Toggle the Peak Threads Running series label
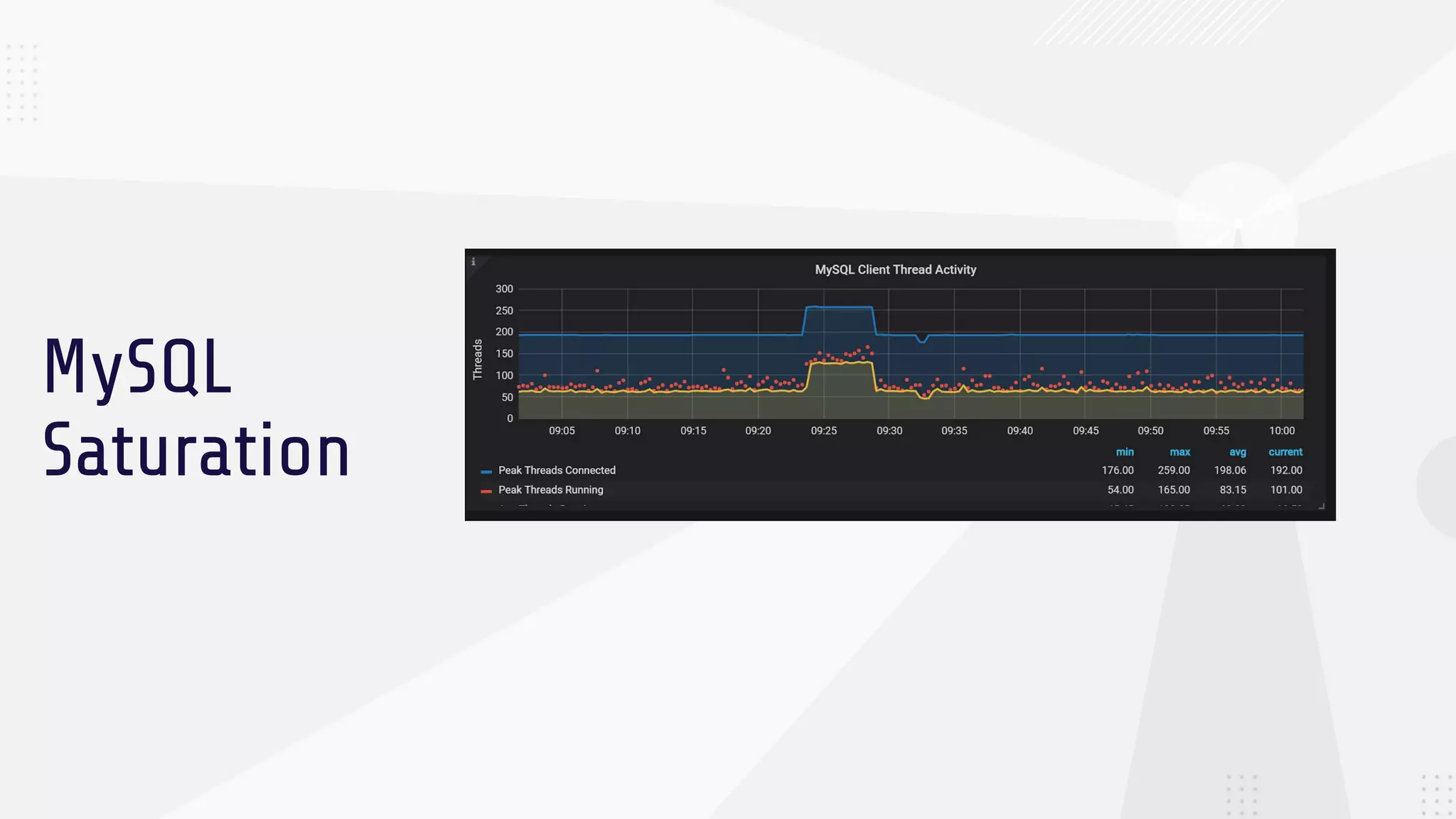 point(550,490)
